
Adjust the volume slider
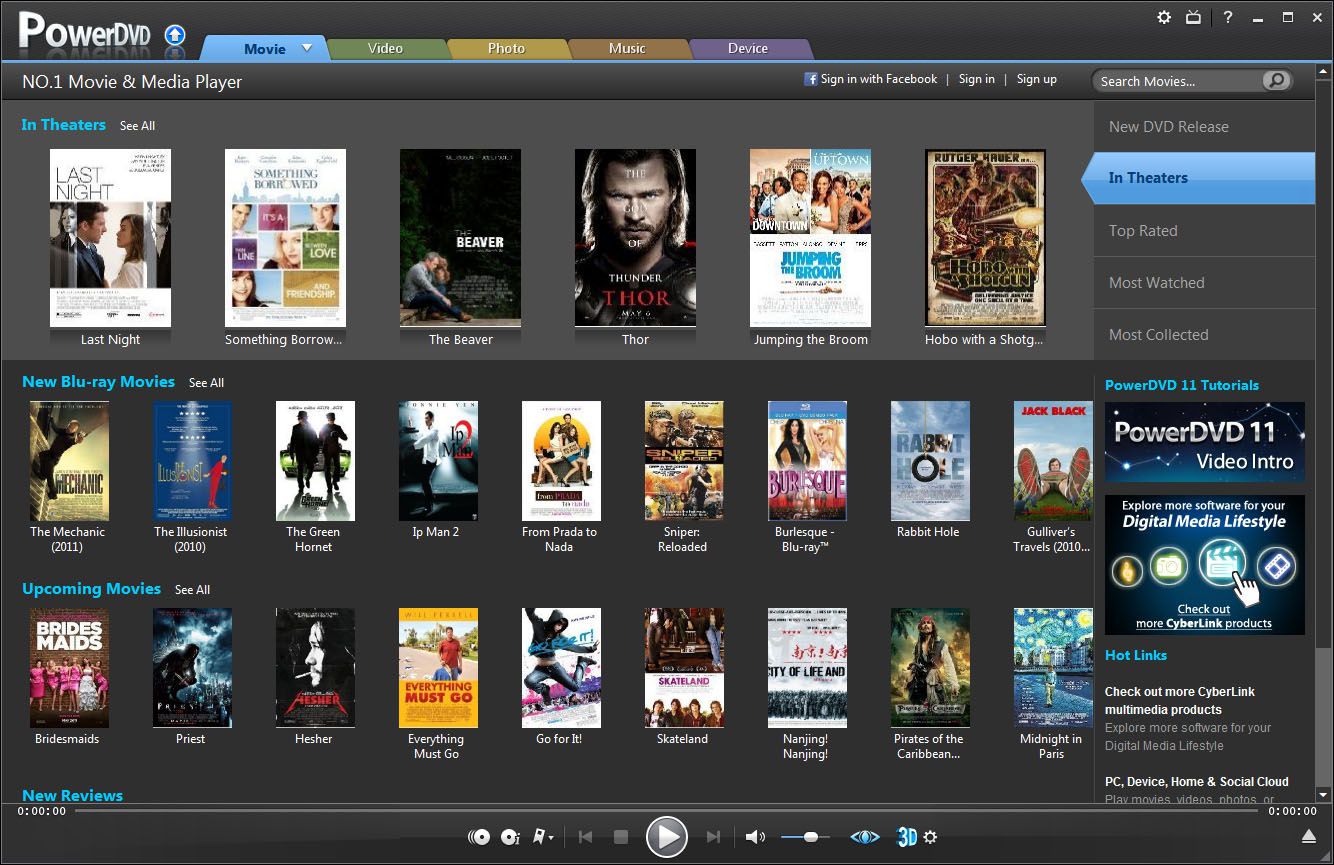[805, 837]
